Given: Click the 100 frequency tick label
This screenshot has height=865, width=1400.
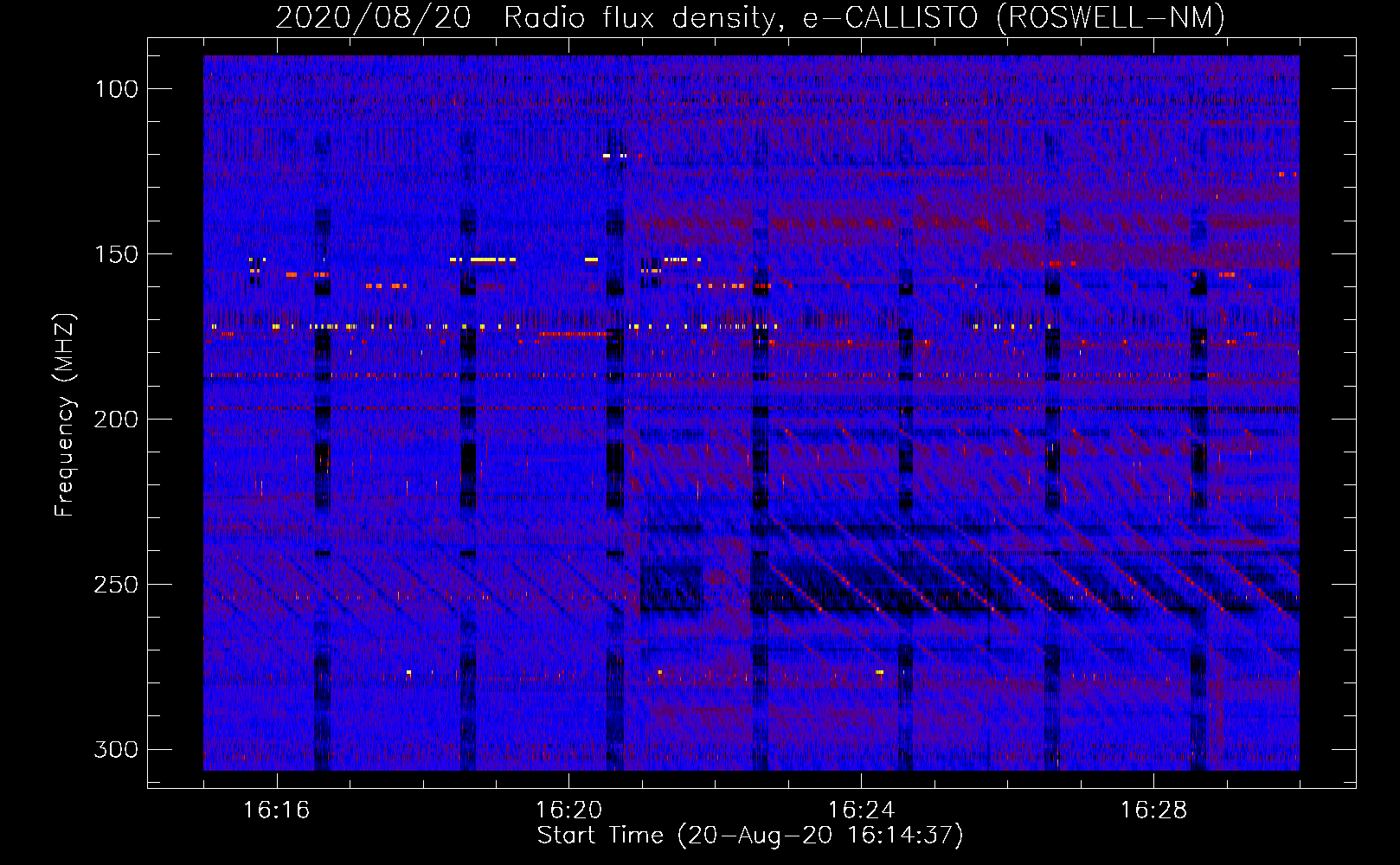Looking at the screenshot, I should pos(116,89).
